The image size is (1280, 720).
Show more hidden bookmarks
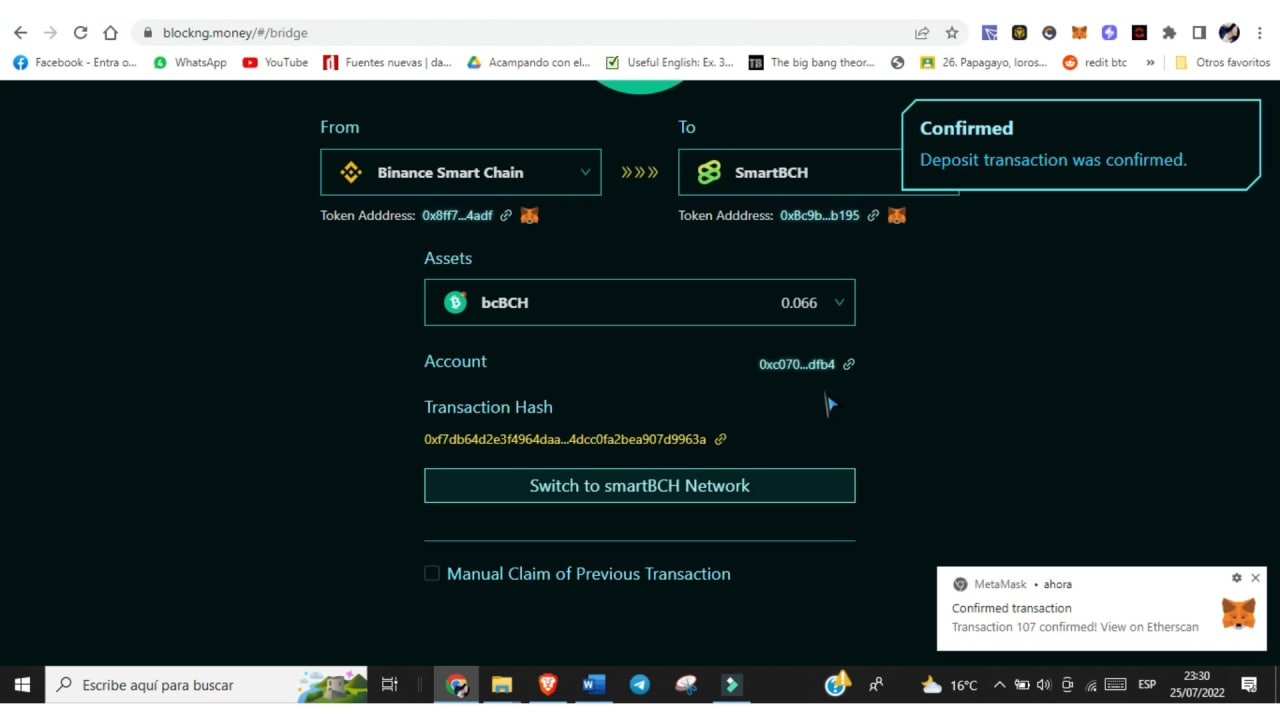[1150, 62]
